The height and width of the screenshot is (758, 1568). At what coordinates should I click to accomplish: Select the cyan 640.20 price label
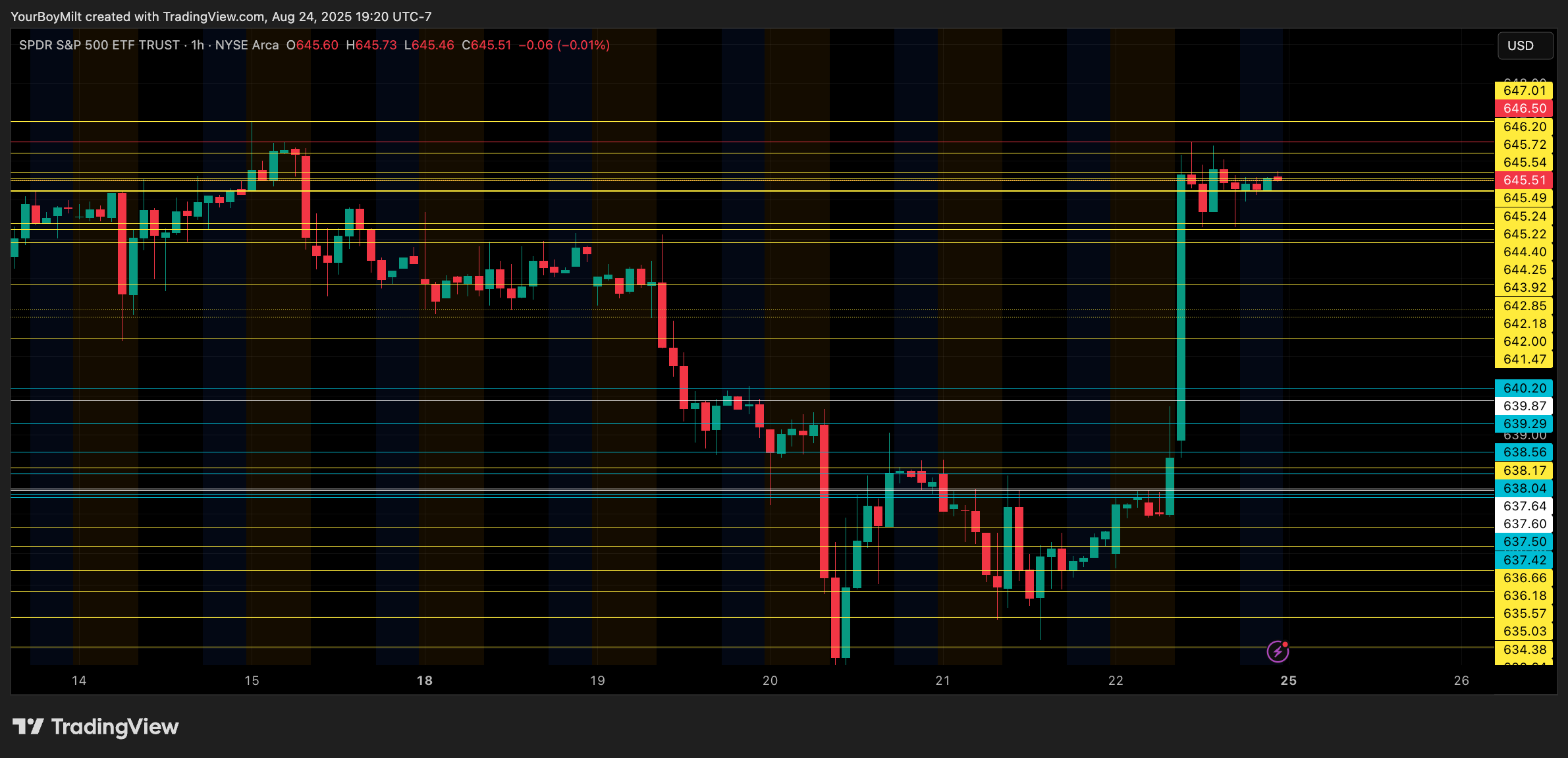click(x=1524, y=388)
